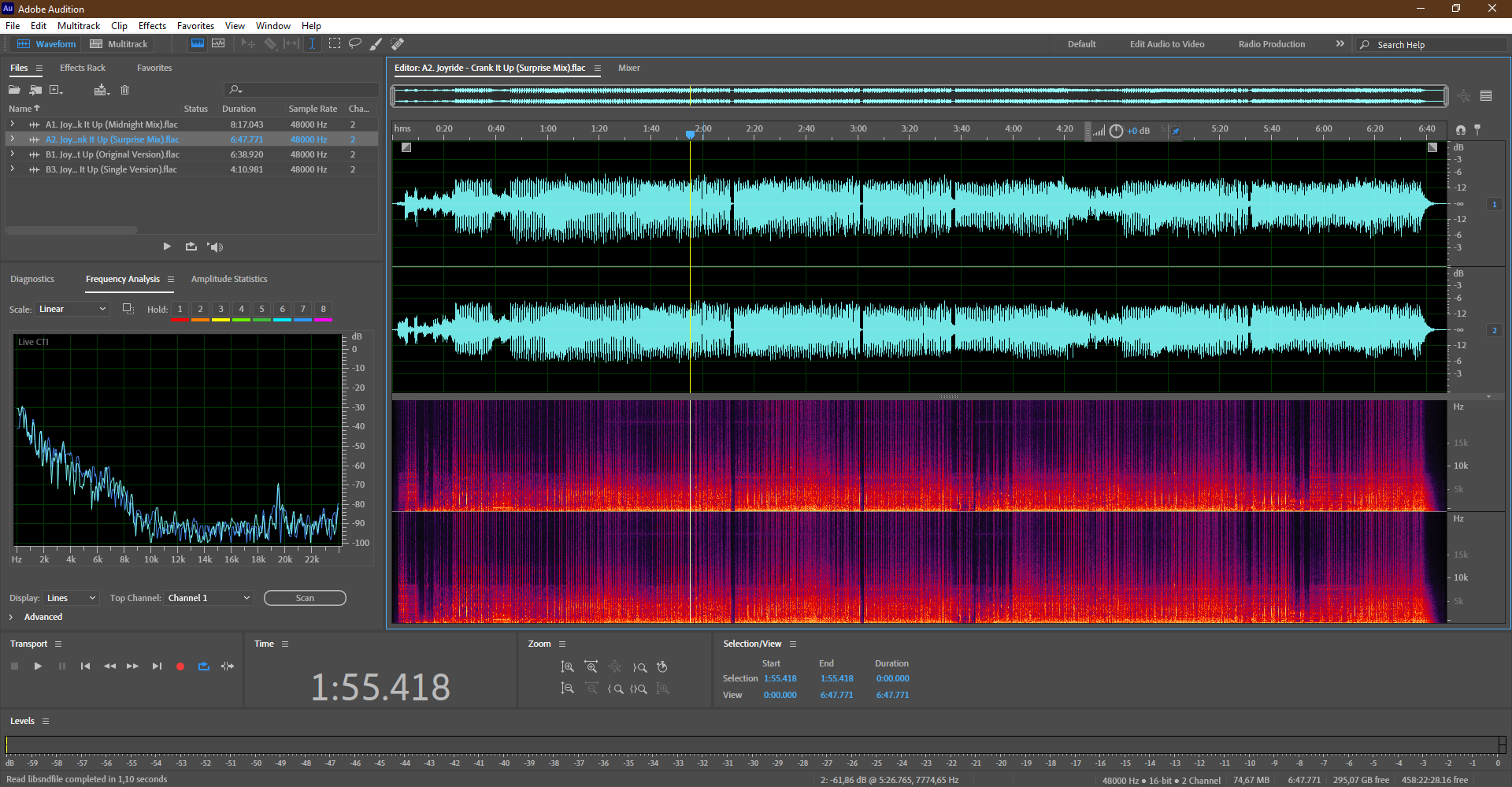The height and width of the screenshot is (787, 1512).
Task: Expand the A1 Midnight Mix file row
Action: pyautogui.click(x=12, y=124)
